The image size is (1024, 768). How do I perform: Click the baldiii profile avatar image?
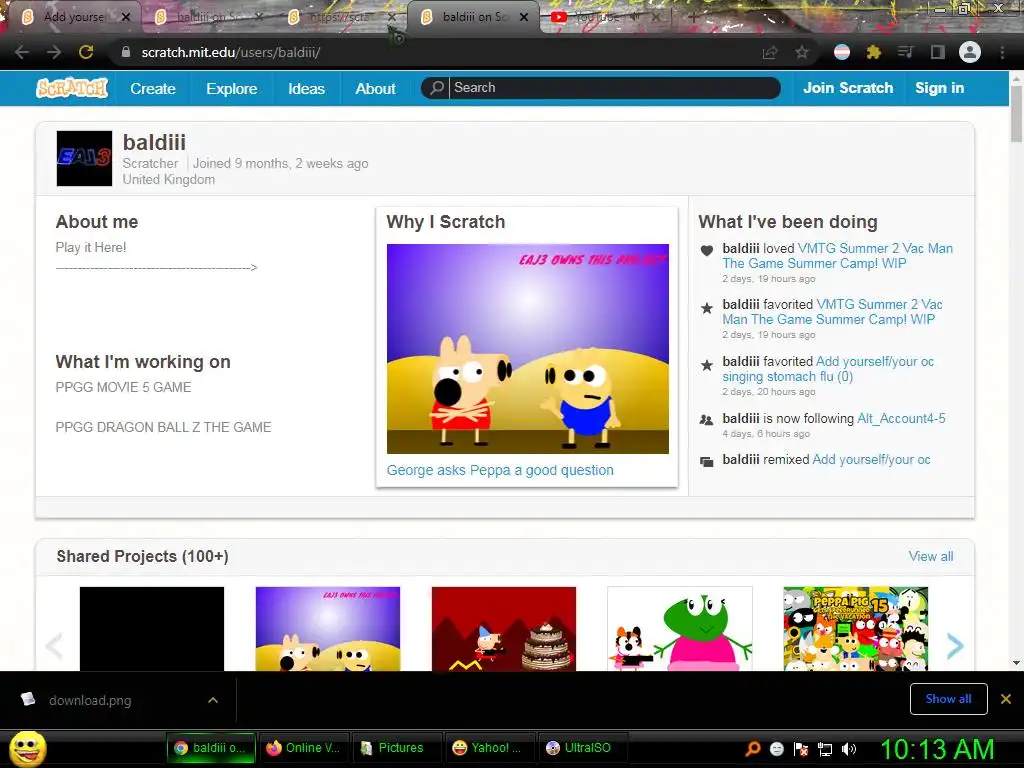pyautogui.click(x=84, y=159)
